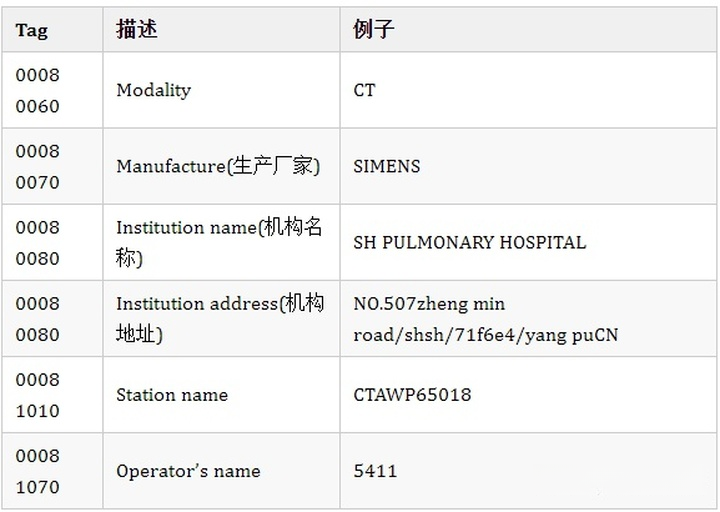Click the Tag column header
This screenshot has height=512, width=720.
coord(32,30)
